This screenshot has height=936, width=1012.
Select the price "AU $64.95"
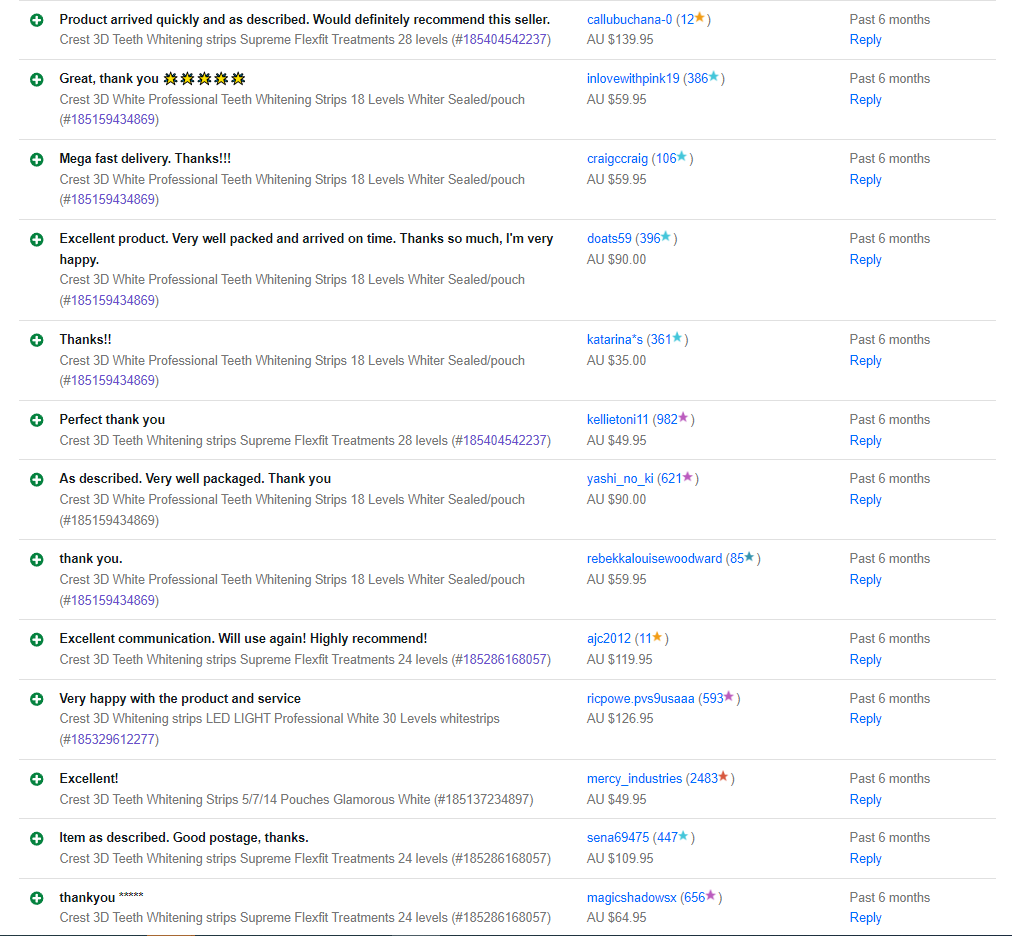[x=616, y=918]
